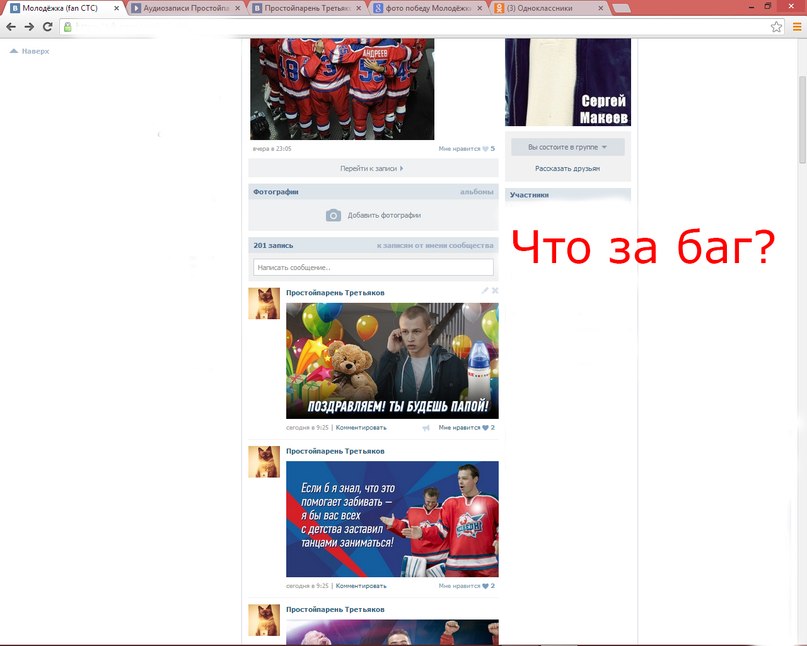The image size is (807, 646).
Task: Open the альбомы link
Action: (477, 192)
